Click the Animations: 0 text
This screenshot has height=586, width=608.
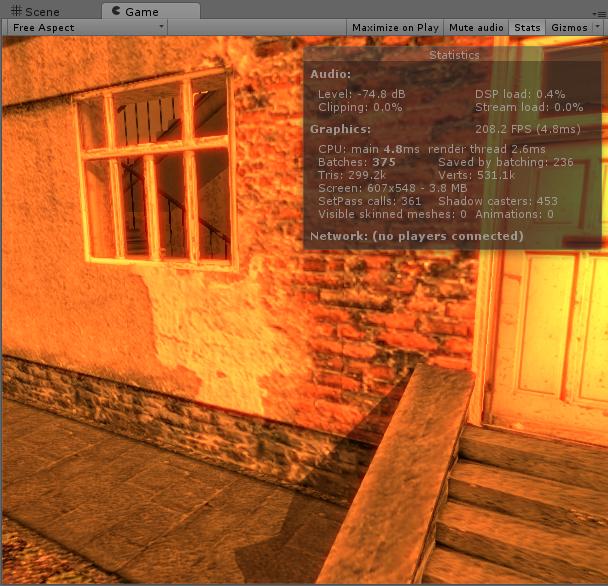pos(515,214)
